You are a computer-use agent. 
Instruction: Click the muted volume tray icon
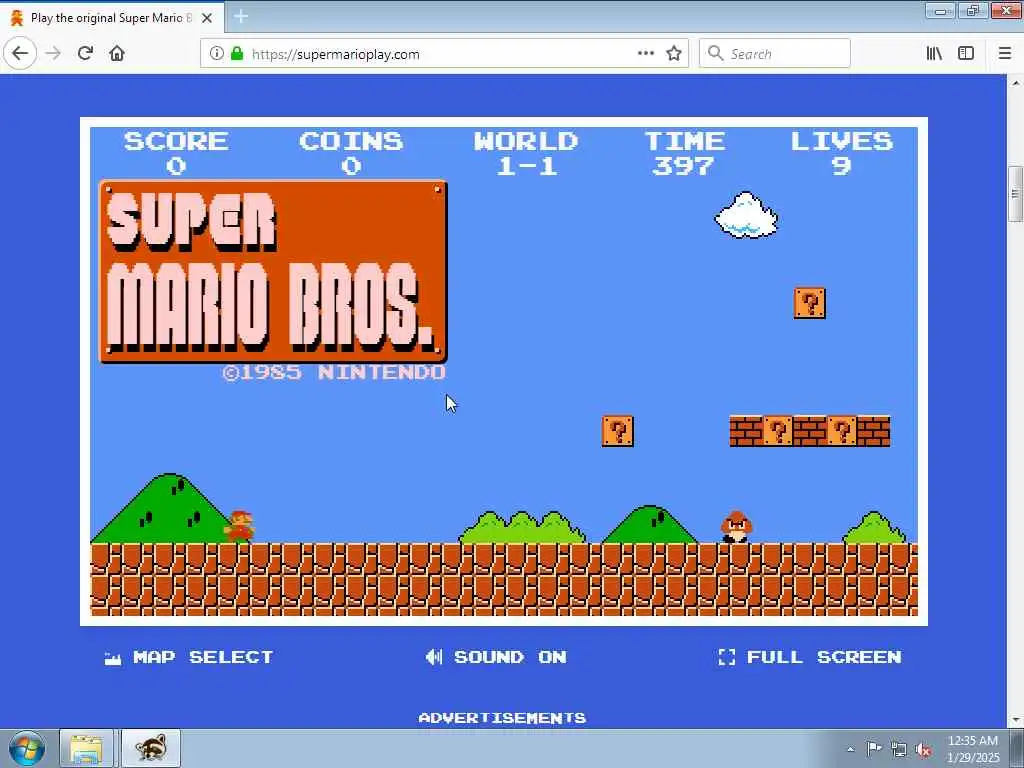923,749
